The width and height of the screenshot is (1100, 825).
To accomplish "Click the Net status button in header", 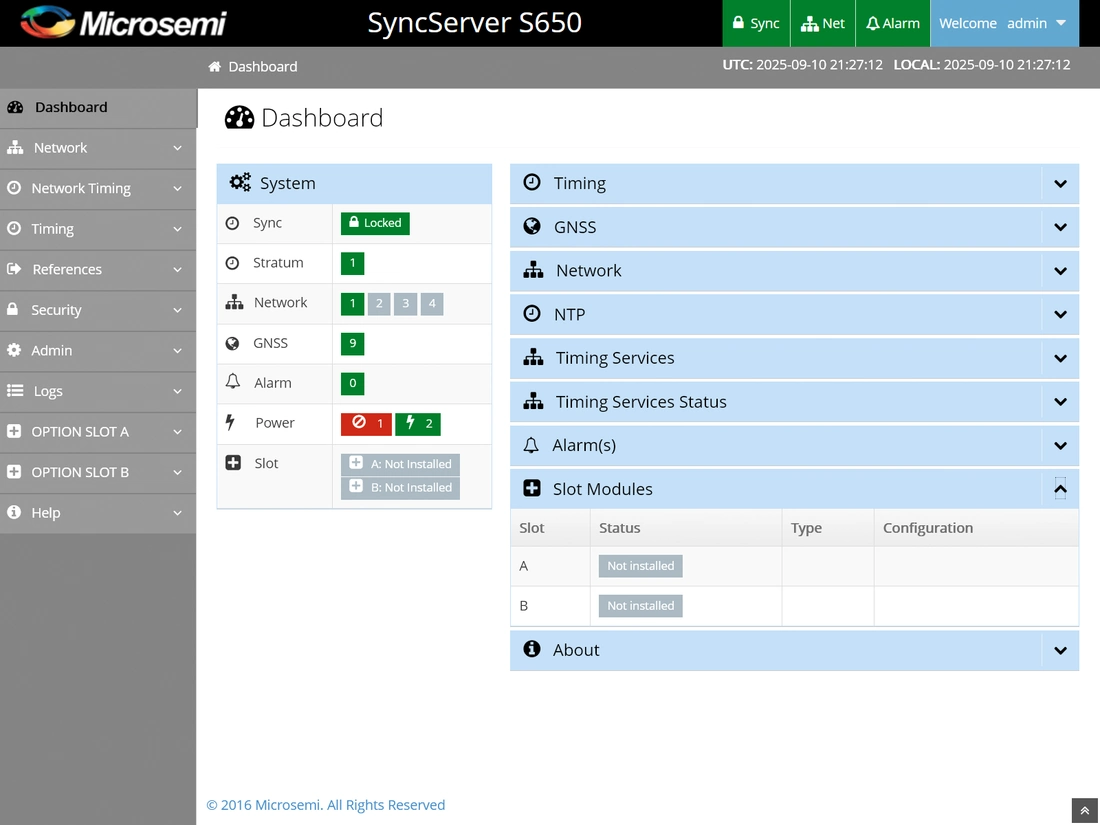I will pyautogui.click(x=823, y=23).
